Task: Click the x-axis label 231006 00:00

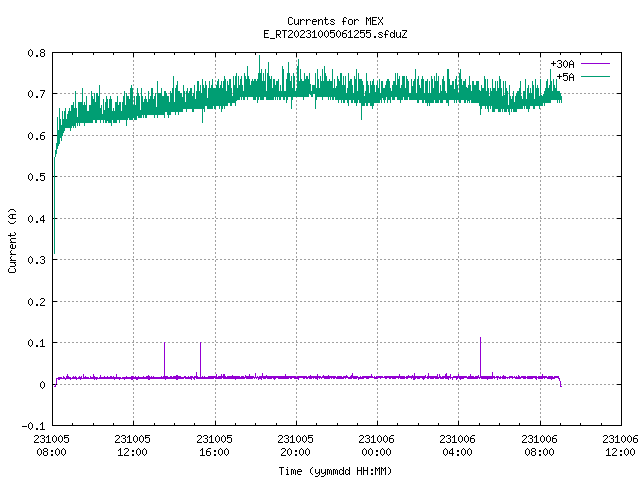Action: point(376,445)
